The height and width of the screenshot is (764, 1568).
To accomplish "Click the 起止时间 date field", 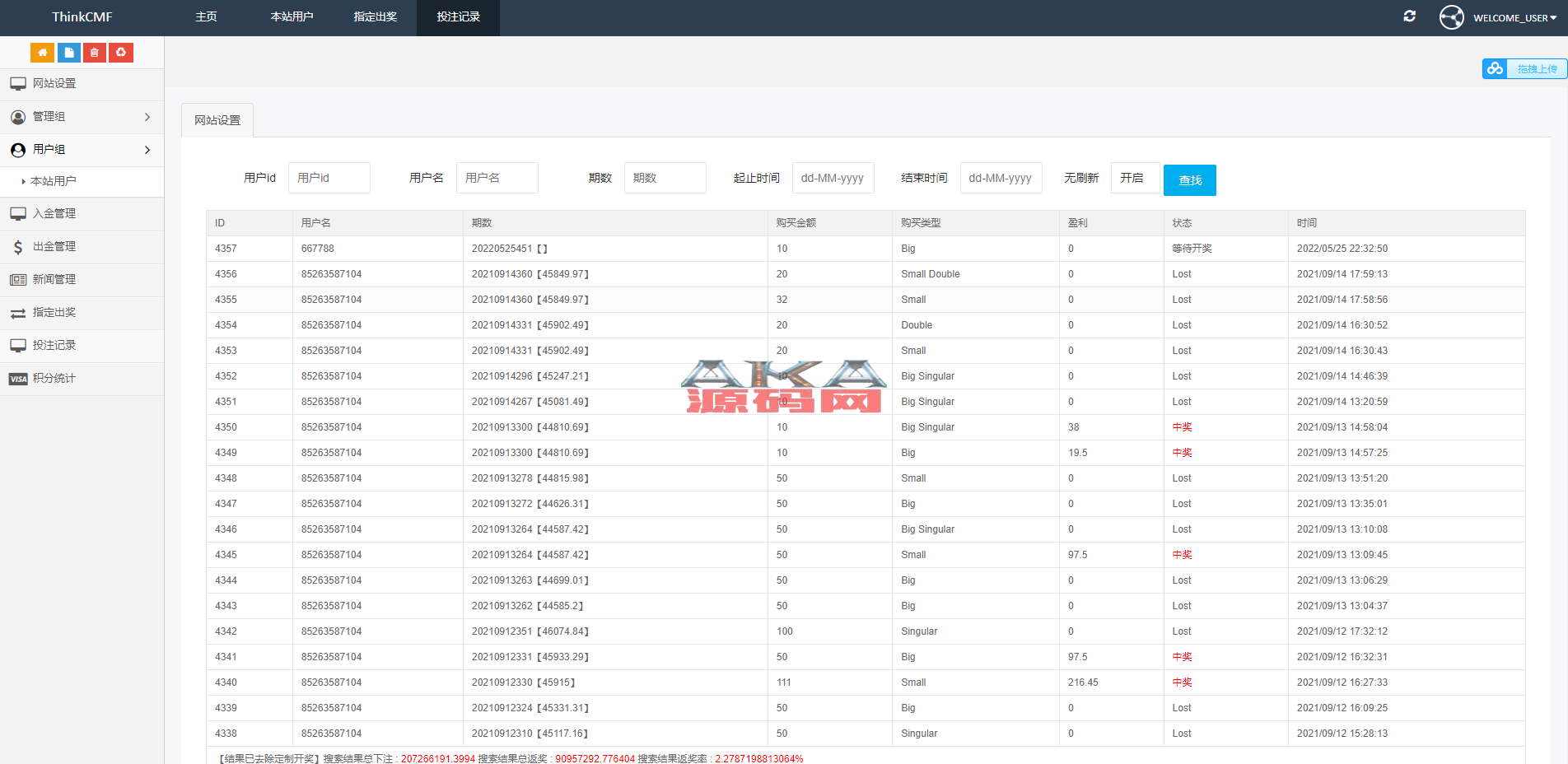I will point(833,178).
